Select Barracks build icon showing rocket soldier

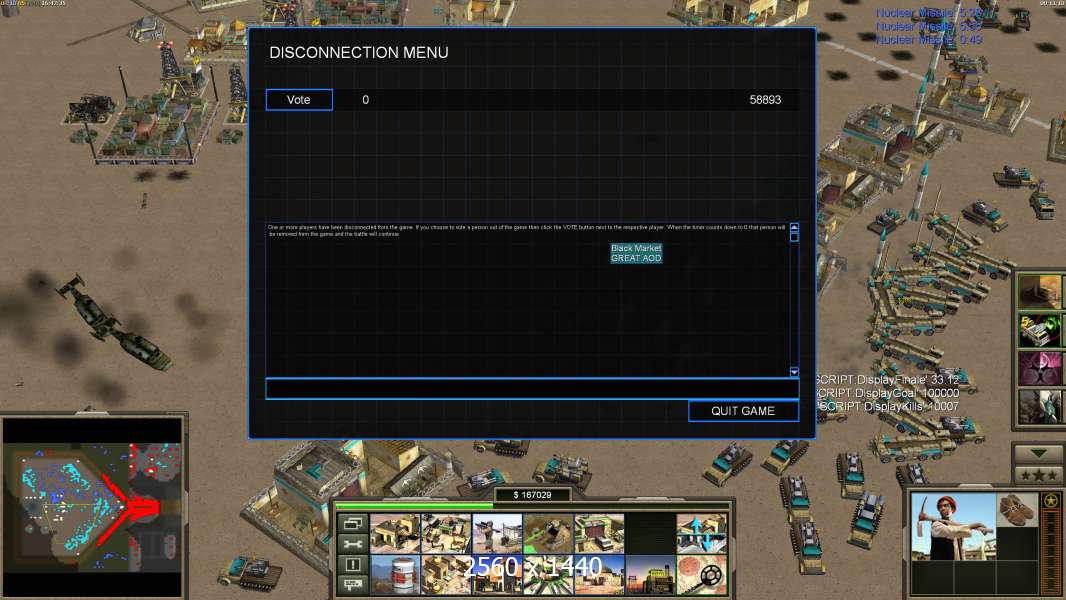pos(497,533)
